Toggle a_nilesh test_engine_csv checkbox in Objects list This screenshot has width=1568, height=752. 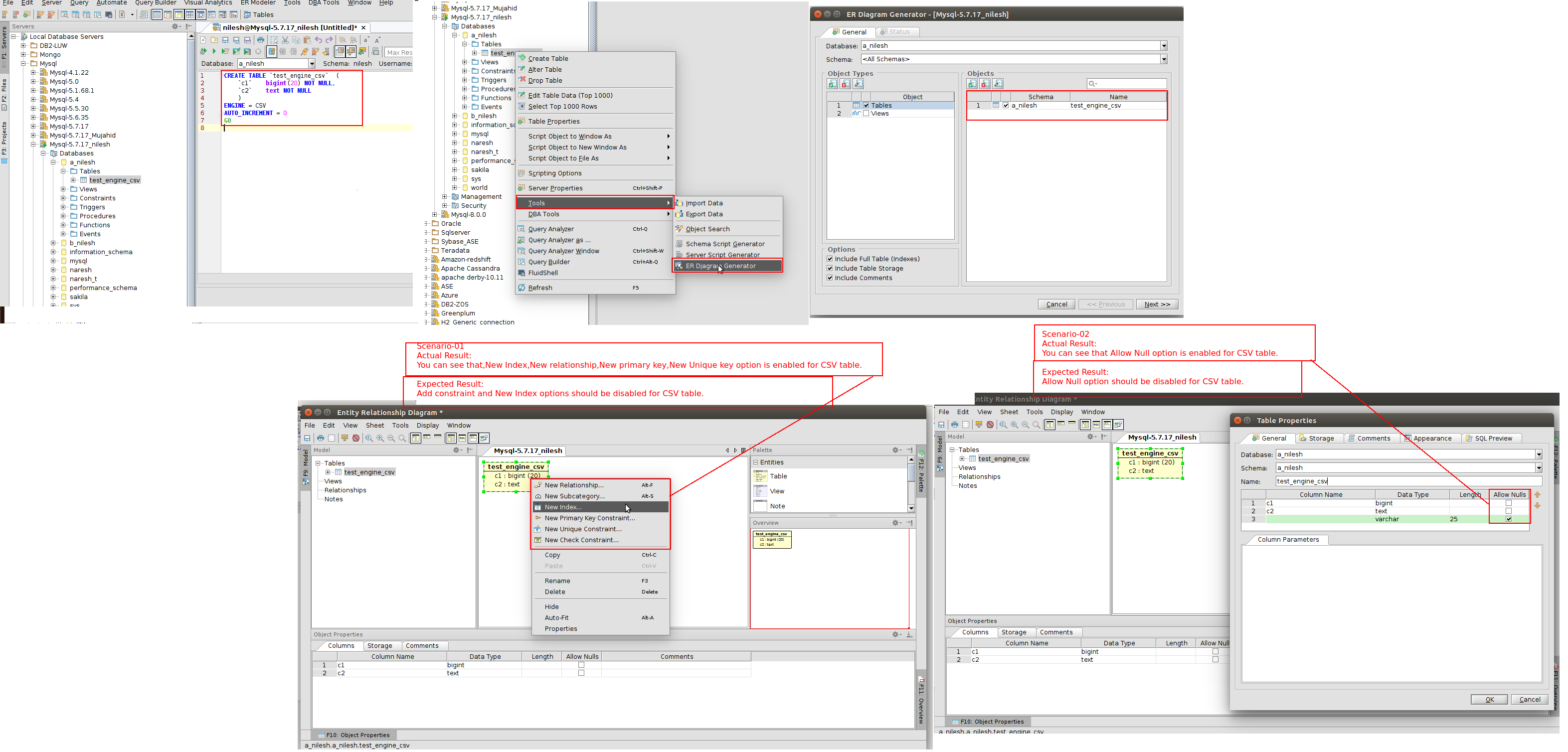1006,105
